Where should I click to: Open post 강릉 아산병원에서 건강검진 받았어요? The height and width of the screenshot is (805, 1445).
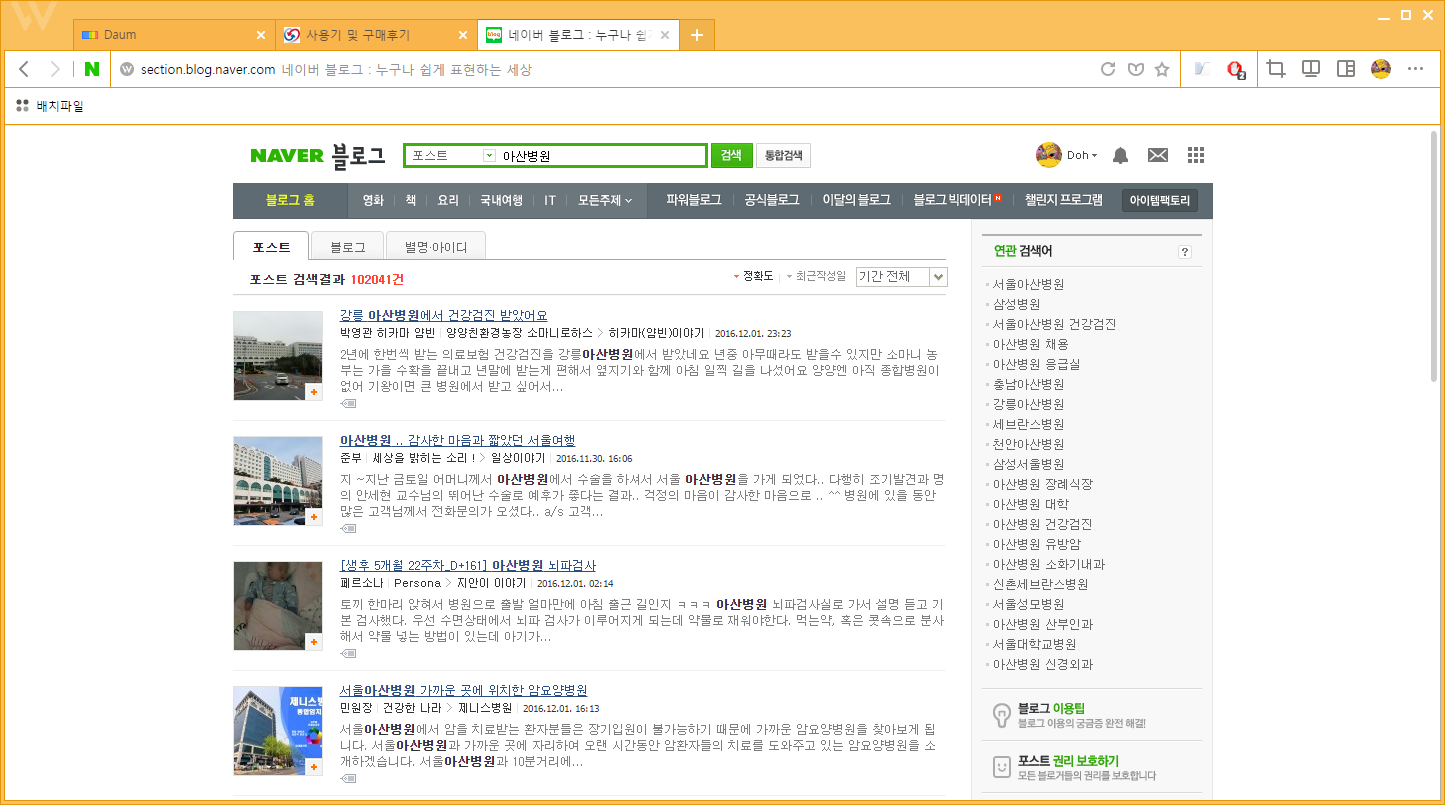[443, 315]
